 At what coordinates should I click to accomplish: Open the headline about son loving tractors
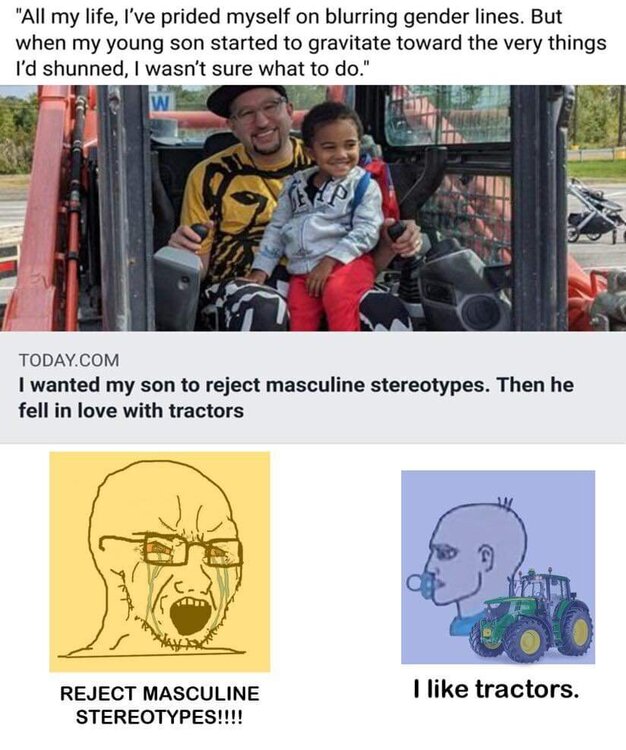(x=296, y=397)
